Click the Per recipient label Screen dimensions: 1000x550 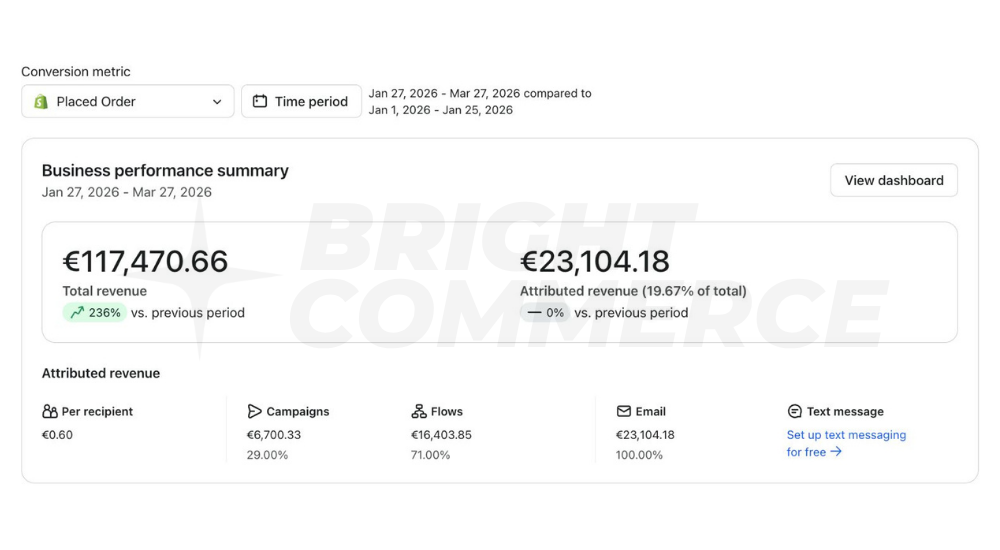pos(97,412)
